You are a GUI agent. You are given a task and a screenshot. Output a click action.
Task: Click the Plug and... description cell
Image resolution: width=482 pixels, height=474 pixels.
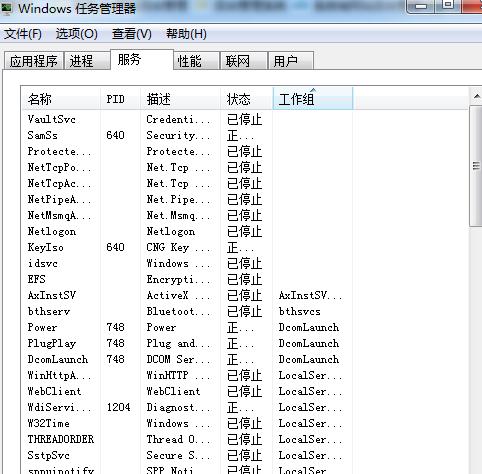coord(179,343)
